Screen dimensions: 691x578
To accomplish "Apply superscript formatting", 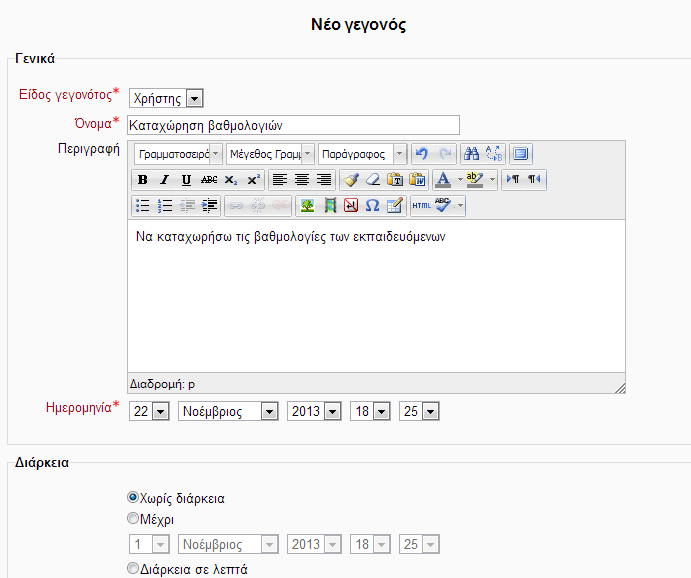I will point(253,180).
